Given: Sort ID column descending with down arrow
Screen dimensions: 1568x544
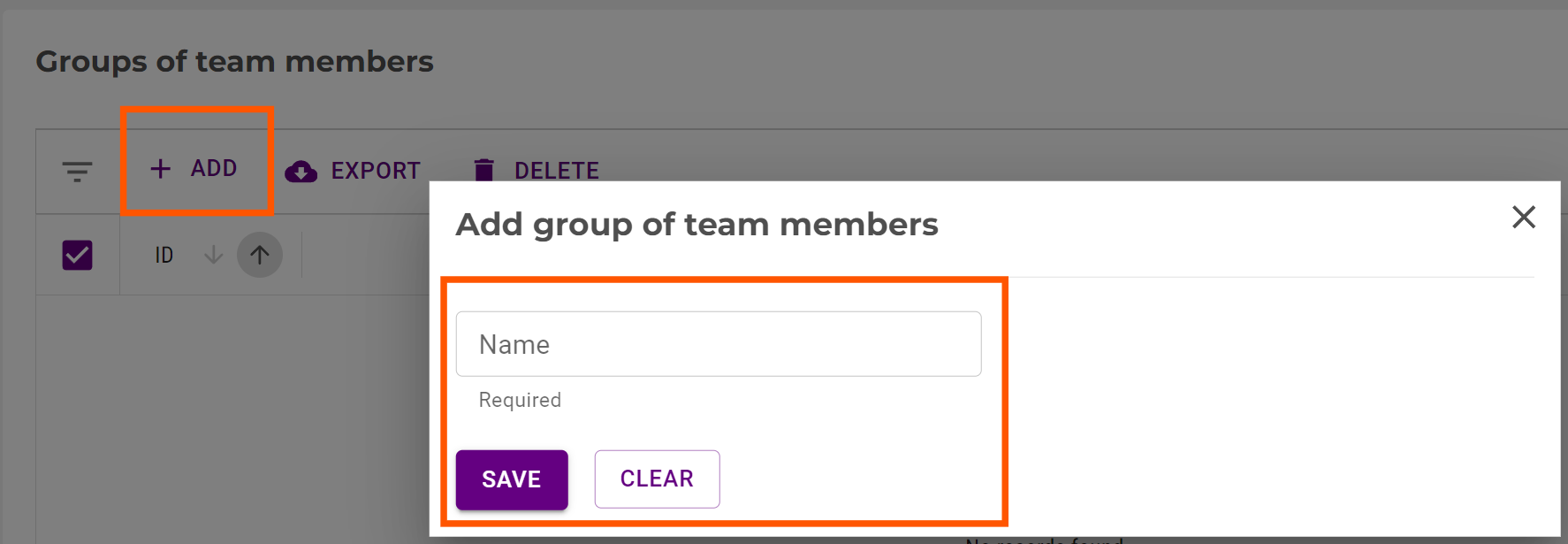Looking at the screenshot, I should pos(213,255).
